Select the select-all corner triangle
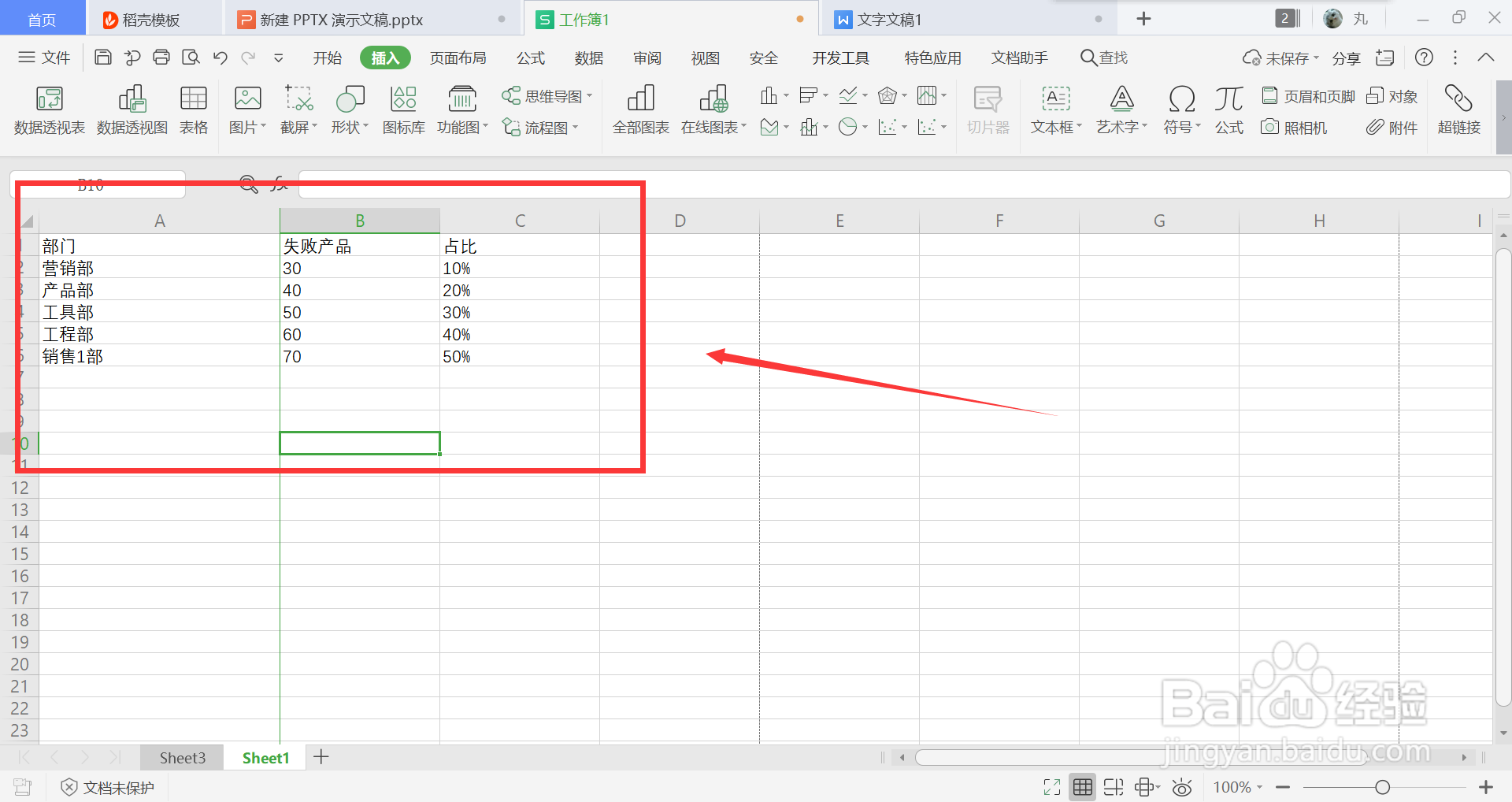 pos(27,221)
